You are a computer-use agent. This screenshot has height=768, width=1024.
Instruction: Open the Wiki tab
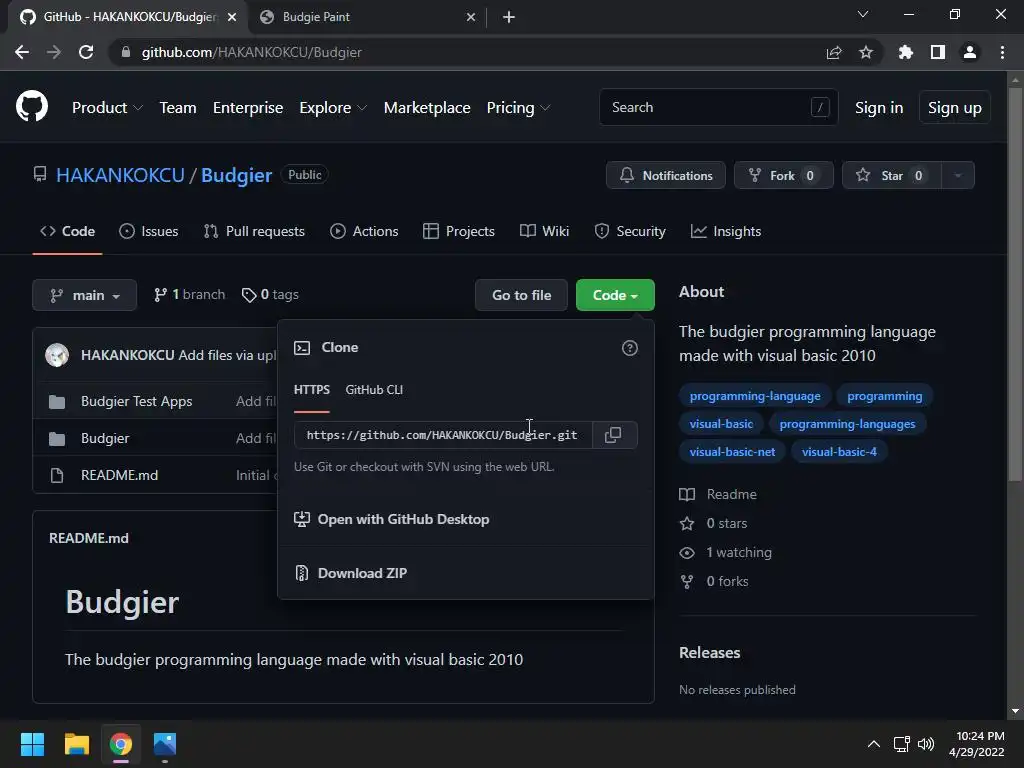coord(545,231)
